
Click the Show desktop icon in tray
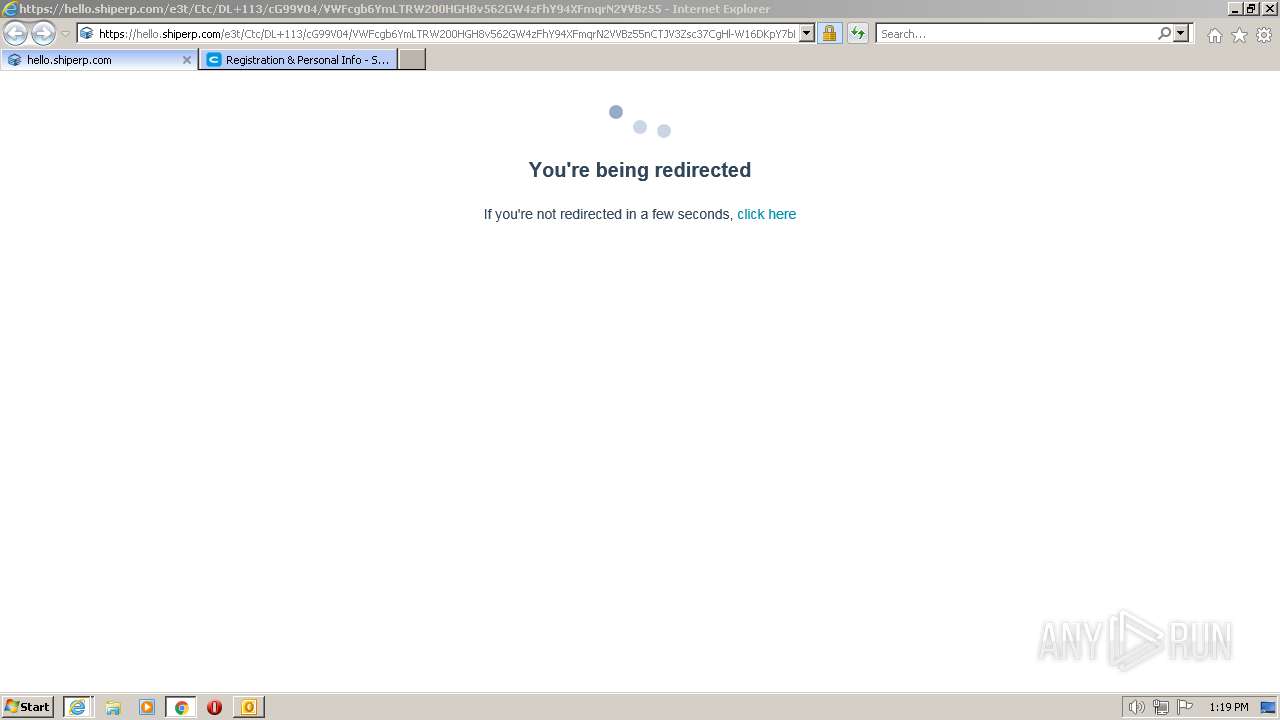(x=1268, y=707)
